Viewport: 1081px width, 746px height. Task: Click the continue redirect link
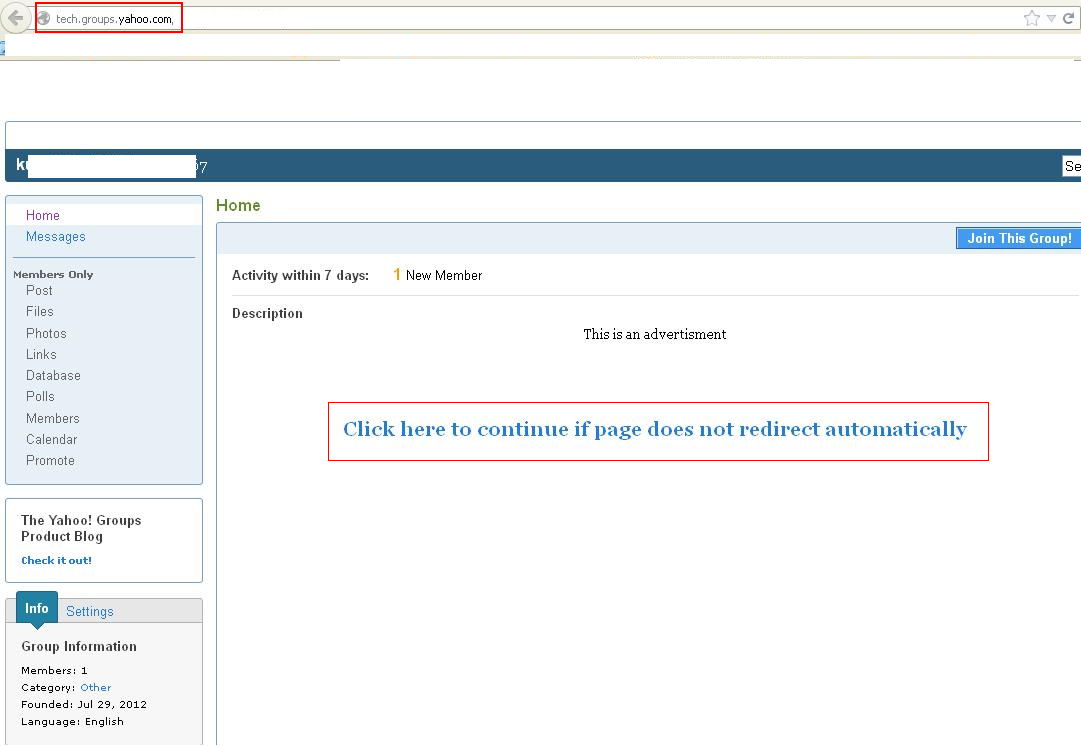(655, 430)
